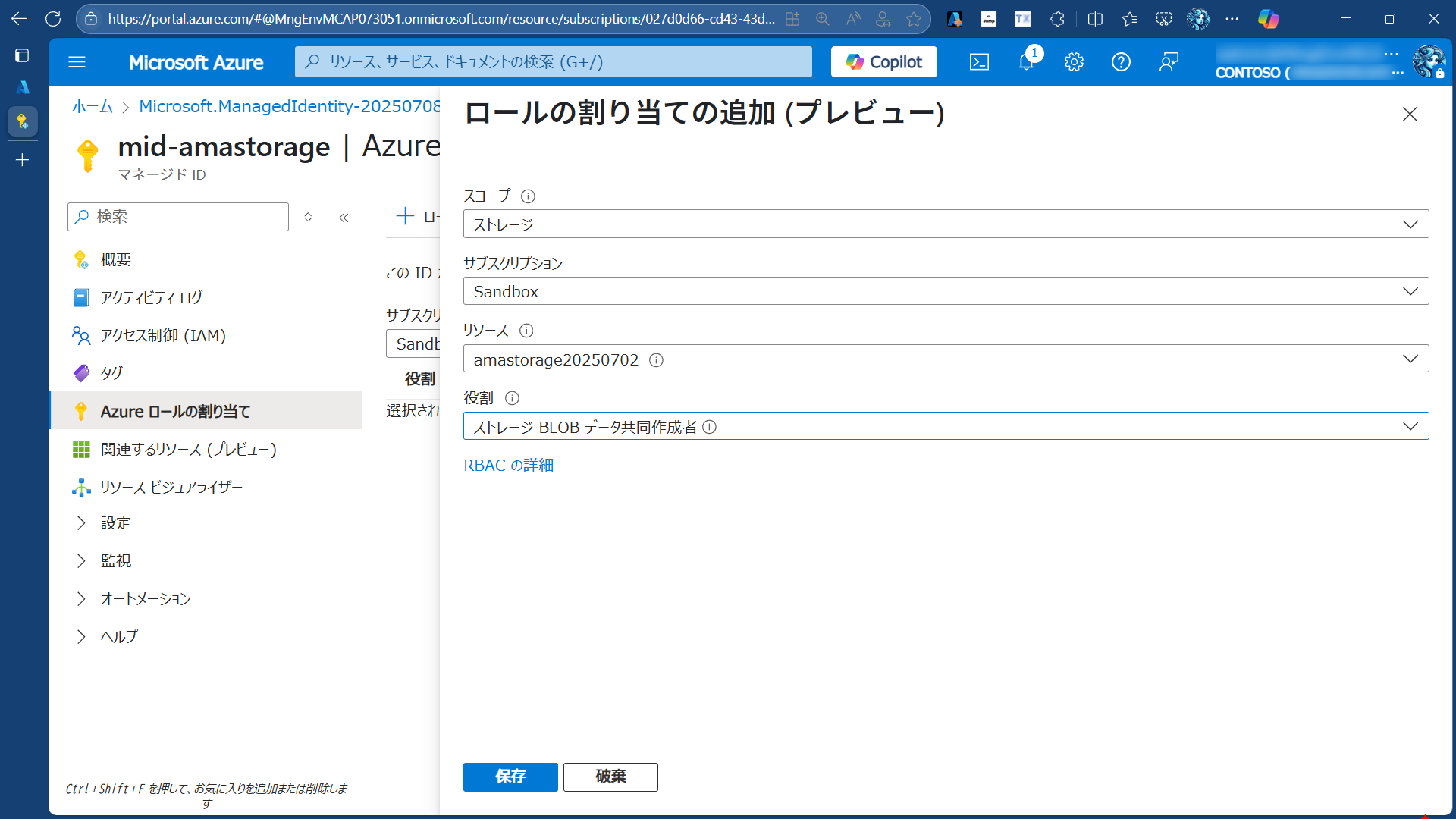Click the account avatar in the header
The image size is (1456, 819).
pyautogui.click(x=1429, y=62)
